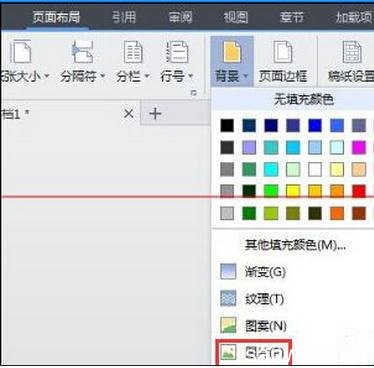Pick the black color swatch
This screenshot has height=368, width=374.
pyautogui.click(x=227, y=126)
